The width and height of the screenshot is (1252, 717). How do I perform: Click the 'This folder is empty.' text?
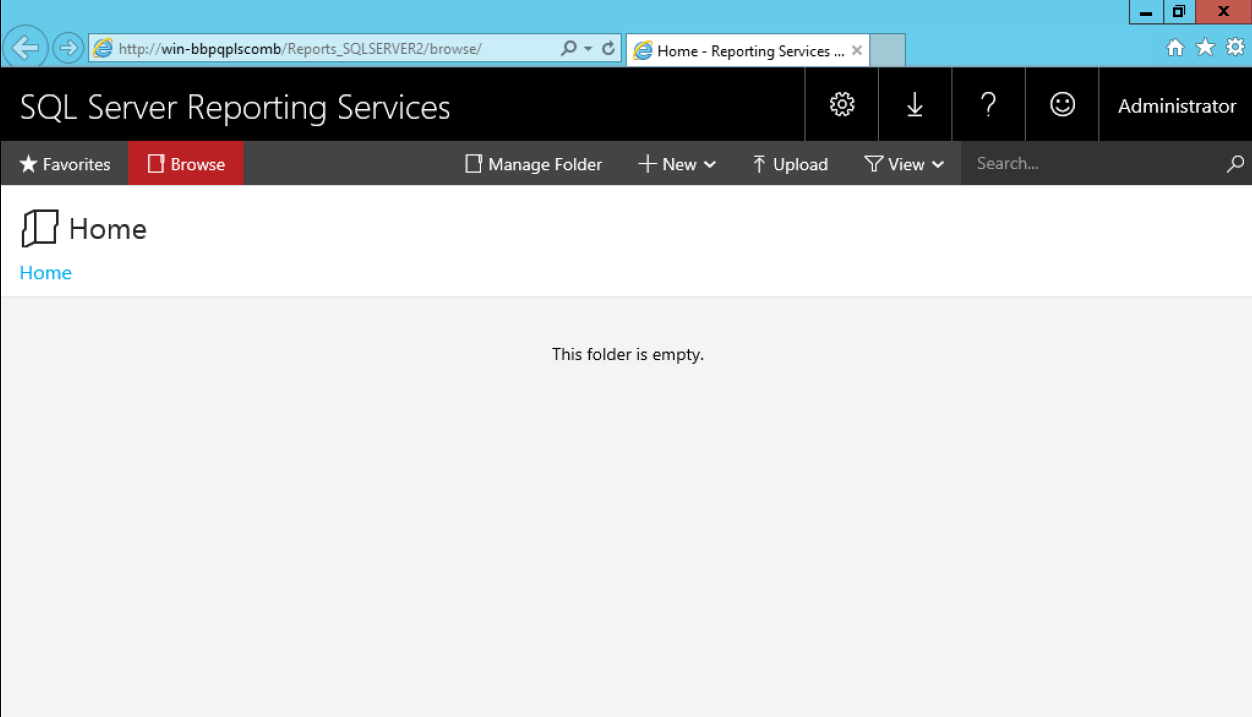[628, 354]
